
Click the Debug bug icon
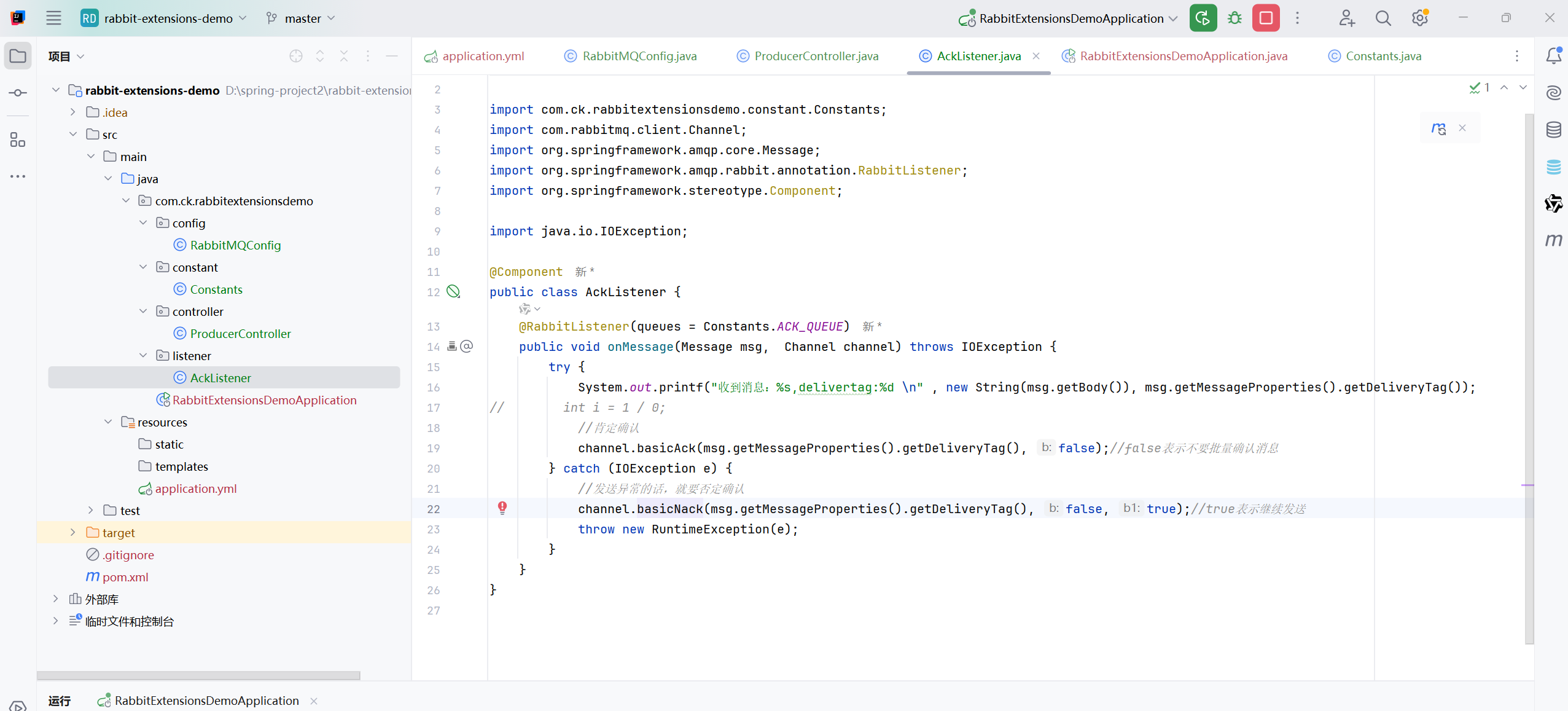1235,18
